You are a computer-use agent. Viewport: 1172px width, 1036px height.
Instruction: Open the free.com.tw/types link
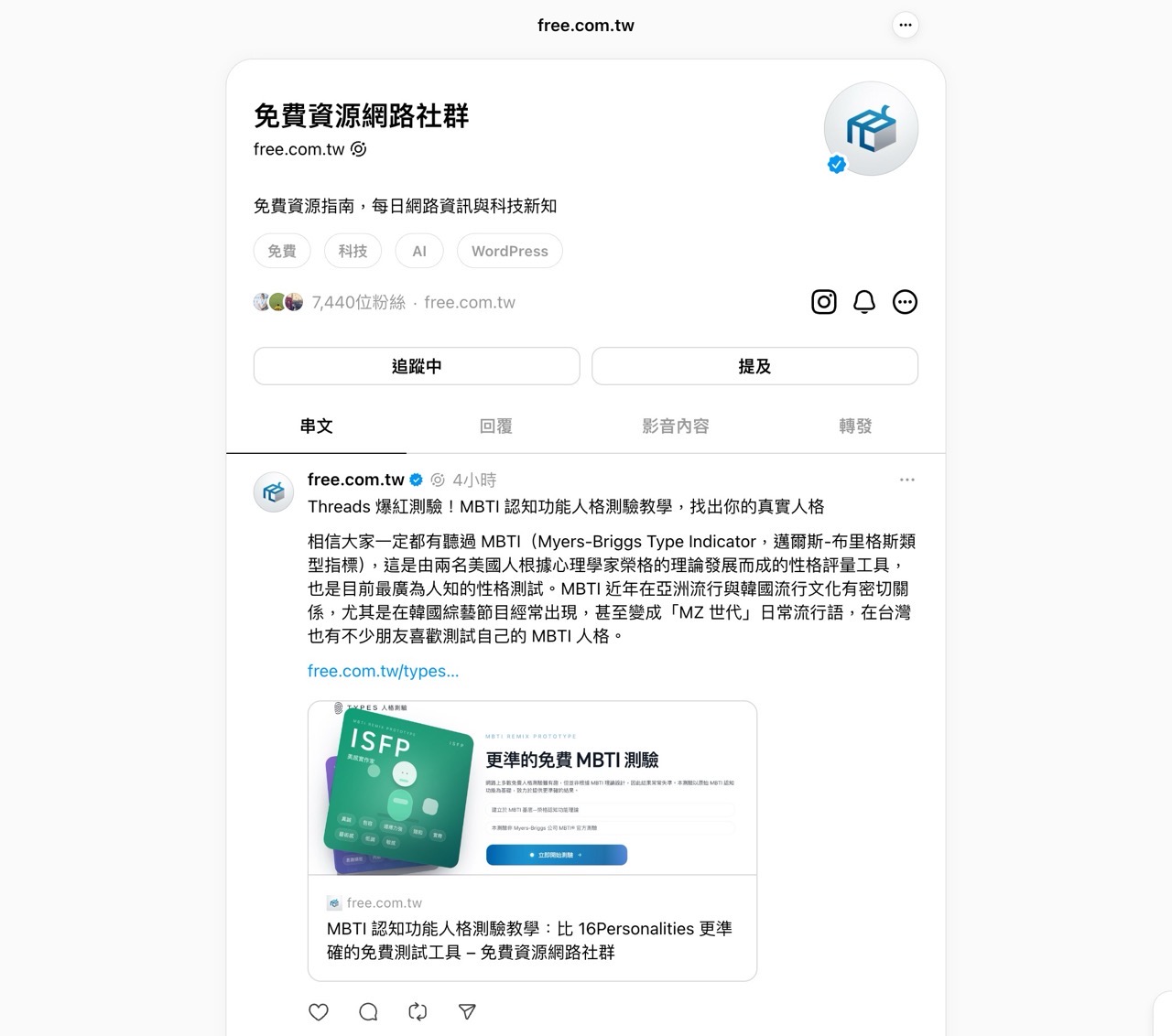[383, 671]
